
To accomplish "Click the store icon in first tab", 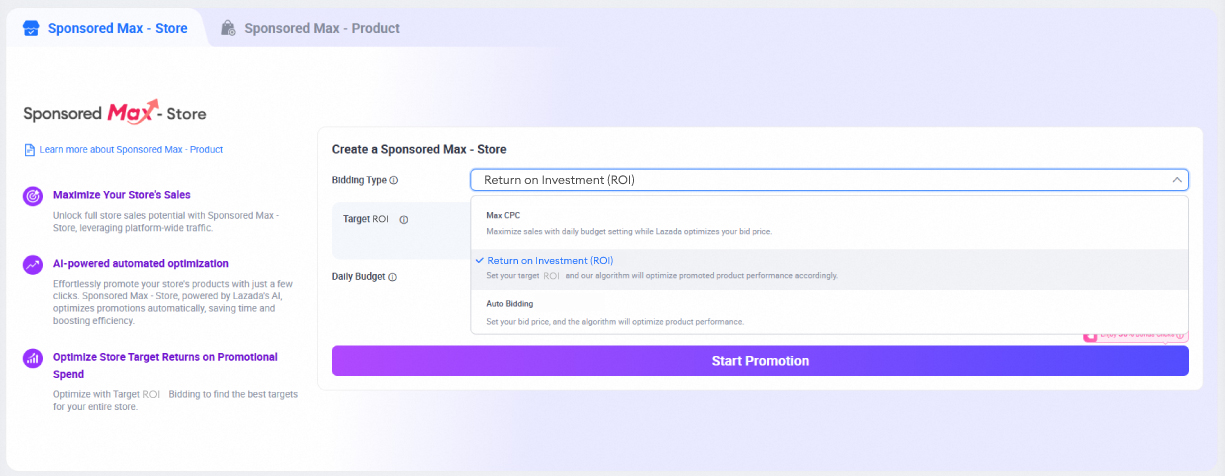I will coord(31,28).
